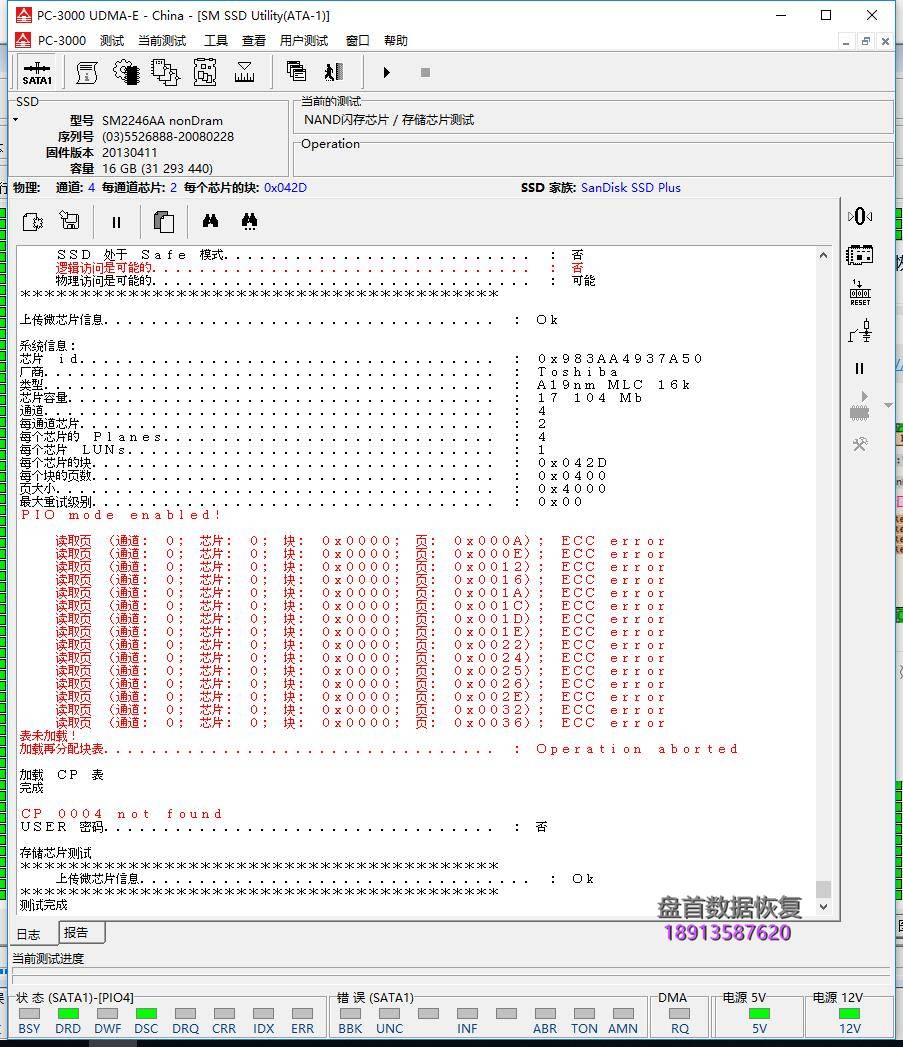Click the duplicated chips icon in the main toolbar
903x1047 pixels.
(166, 72)
